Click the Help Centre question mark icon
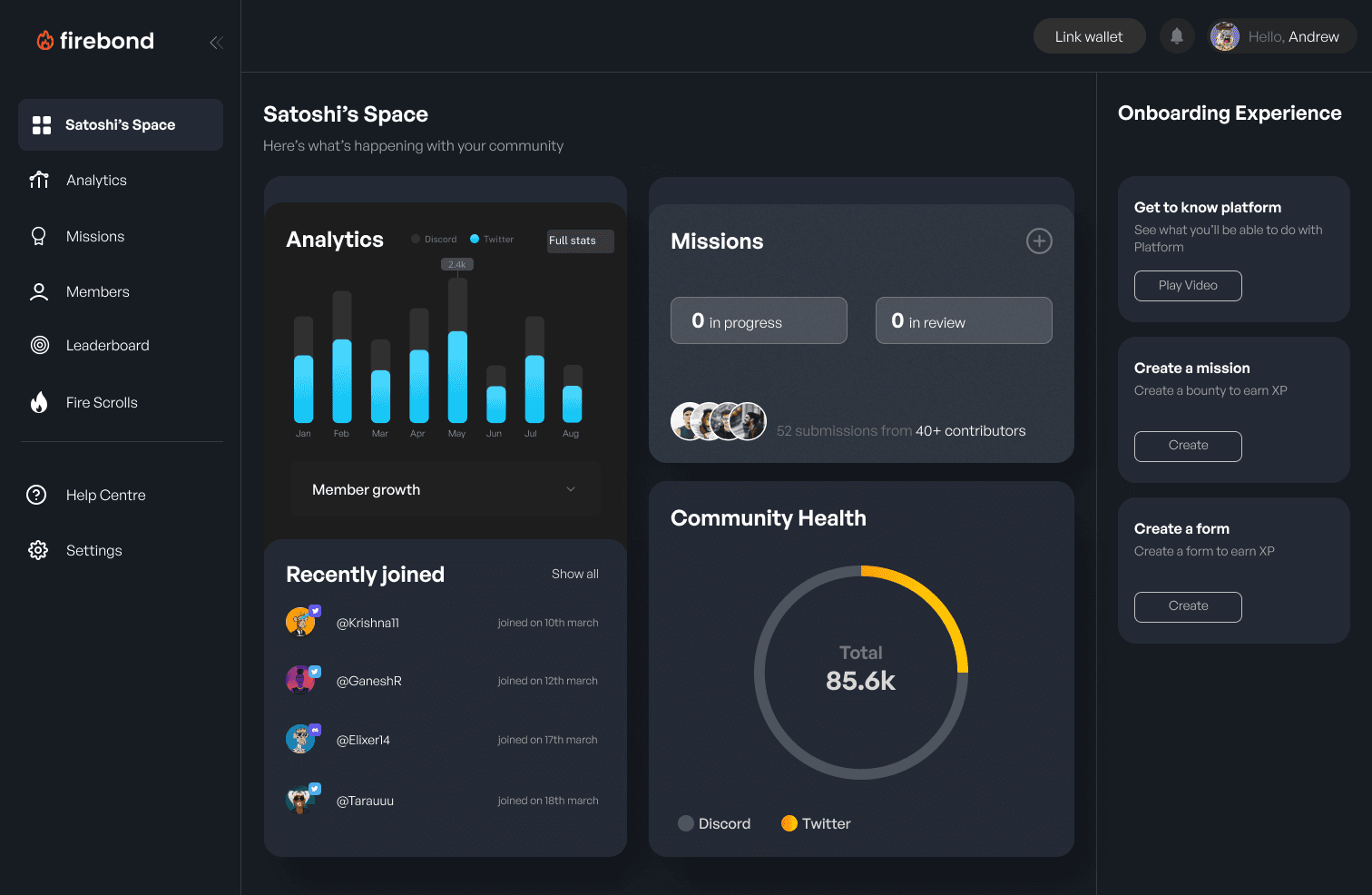Viewport: 1372px width, 895px height. [36, 495]
